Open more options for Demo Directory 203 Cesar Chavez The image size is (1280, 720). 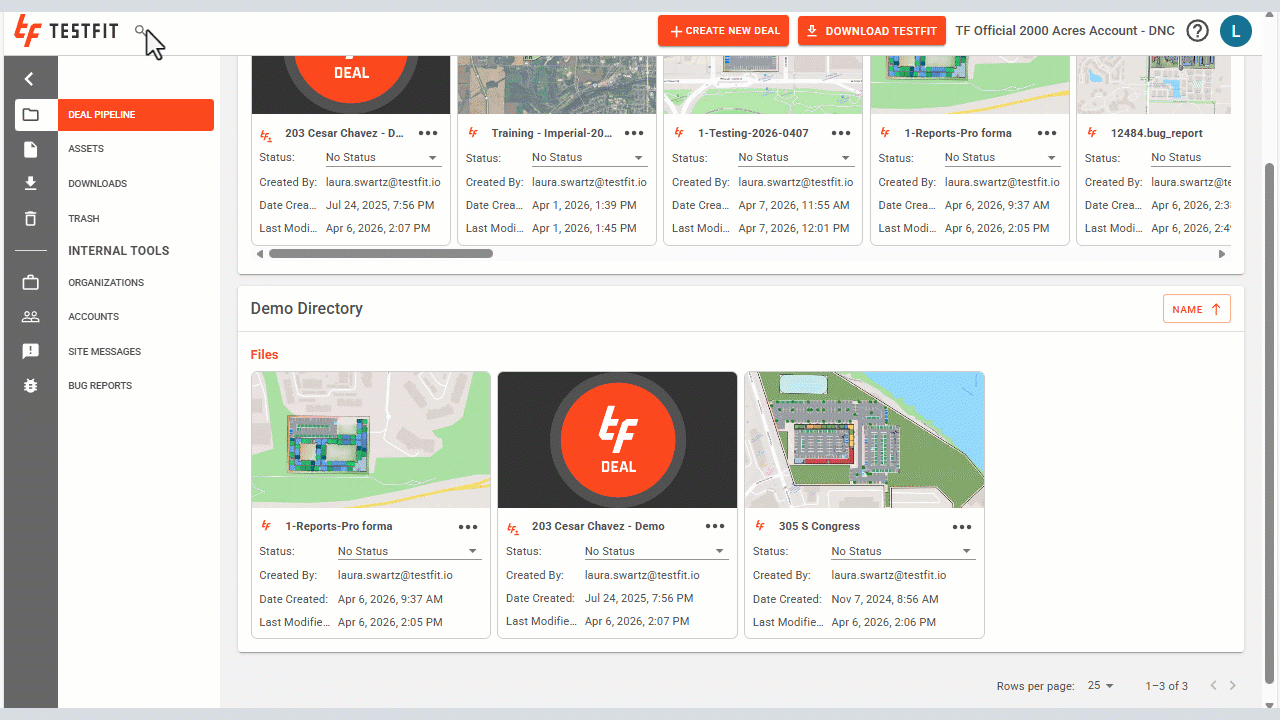click(715, 527)
